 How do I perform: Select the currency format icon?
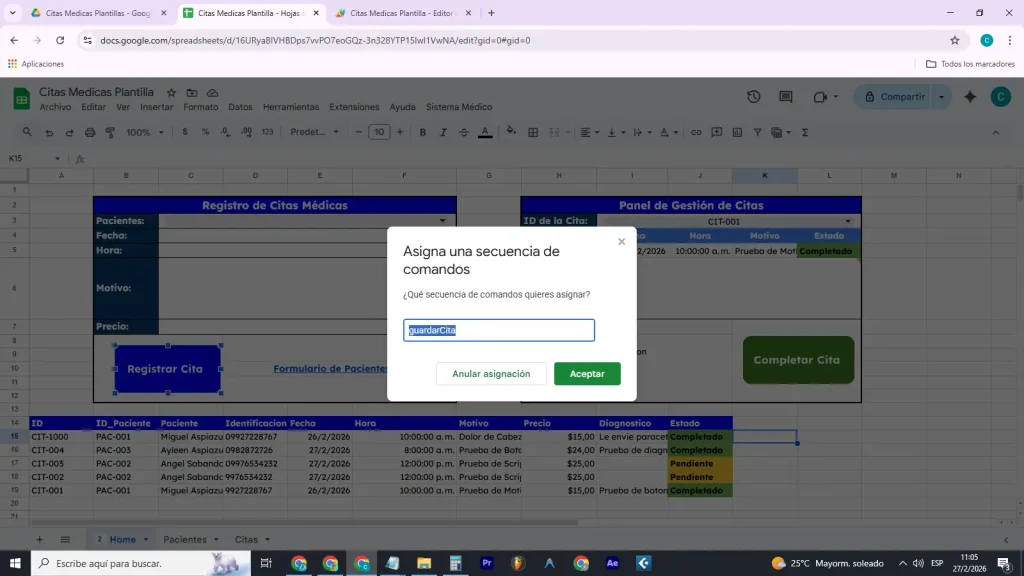(x=185, y=131)
